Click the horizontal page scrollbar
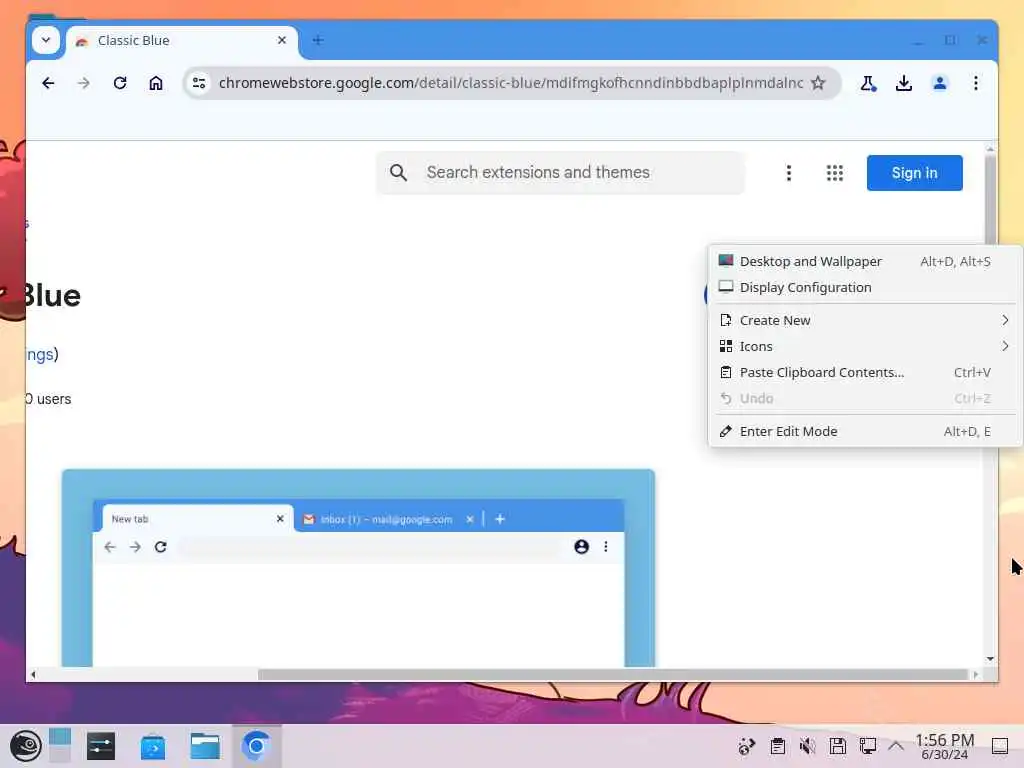The height and width of the screenshot is (768, 1024). click(612, 674)
